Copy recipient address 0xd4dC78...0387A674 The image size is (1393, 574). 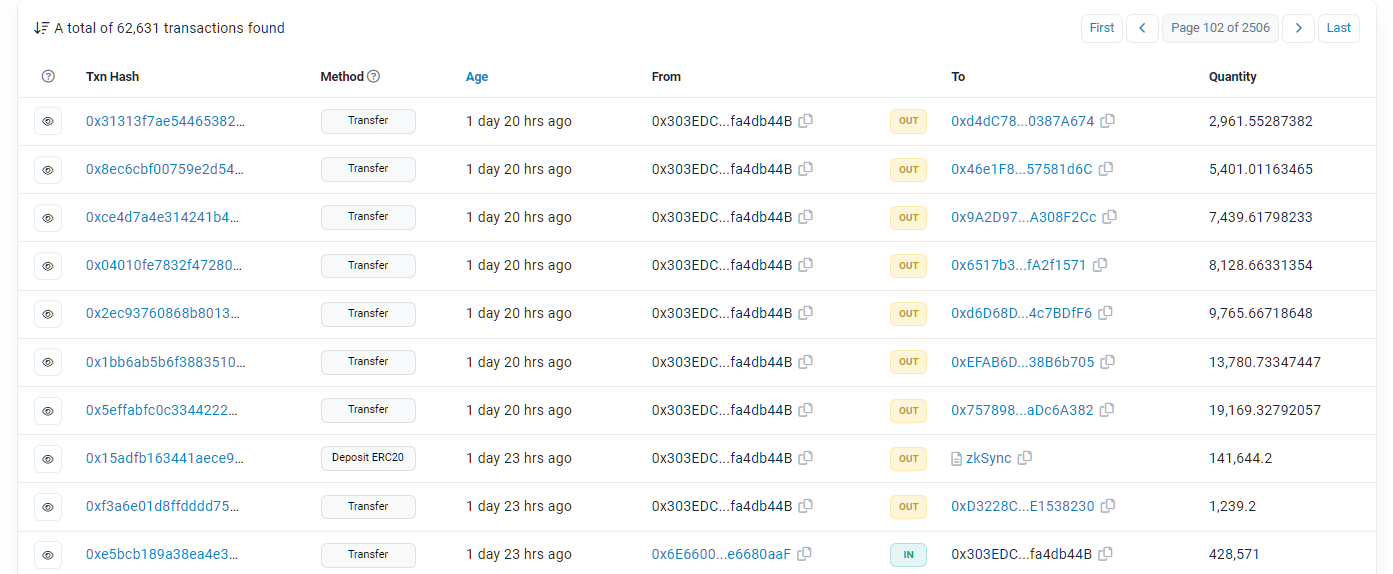point(1107,121)
